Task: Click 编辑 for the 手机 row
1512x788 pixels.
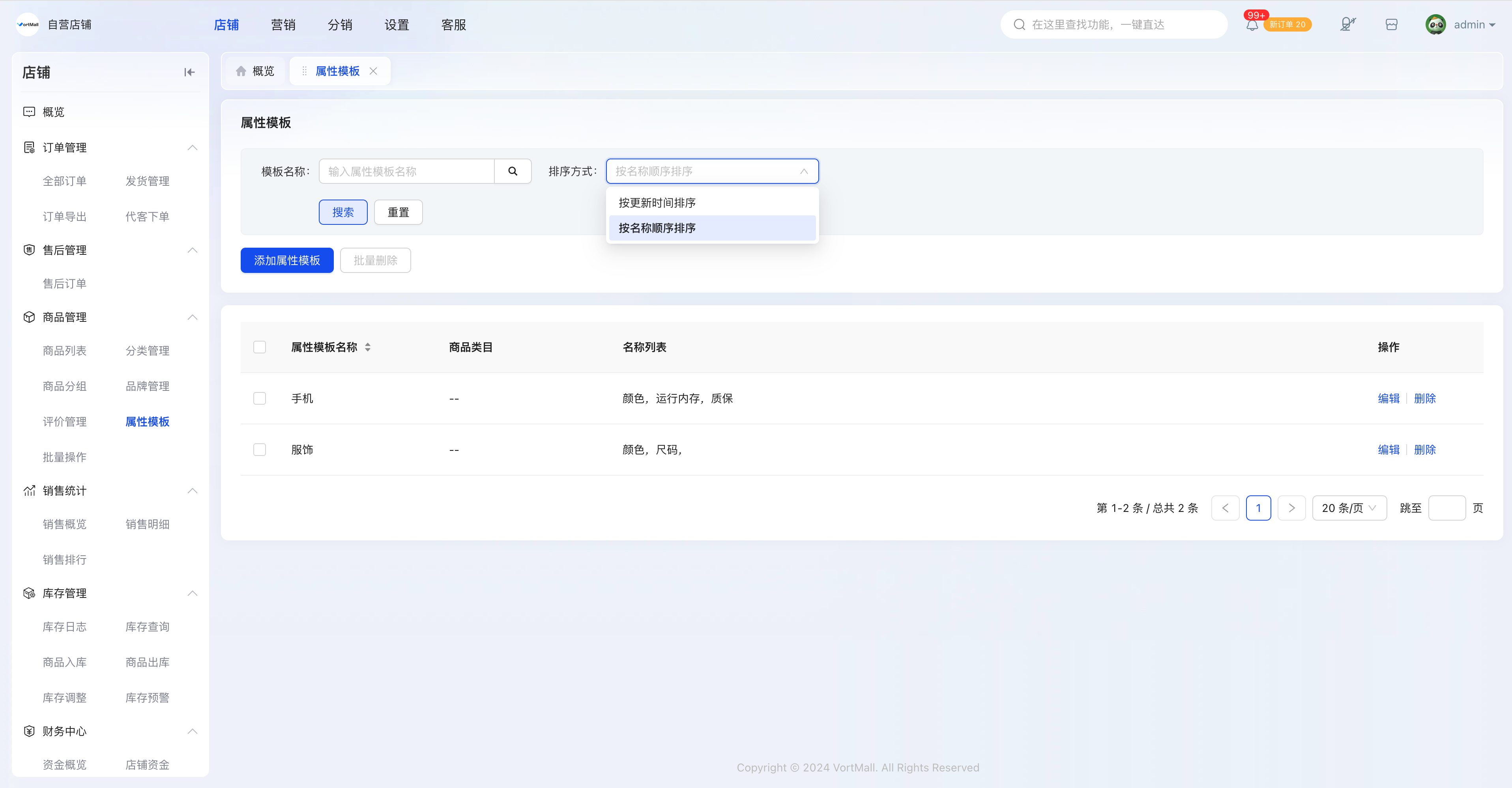Action: tap(1388, 398)
